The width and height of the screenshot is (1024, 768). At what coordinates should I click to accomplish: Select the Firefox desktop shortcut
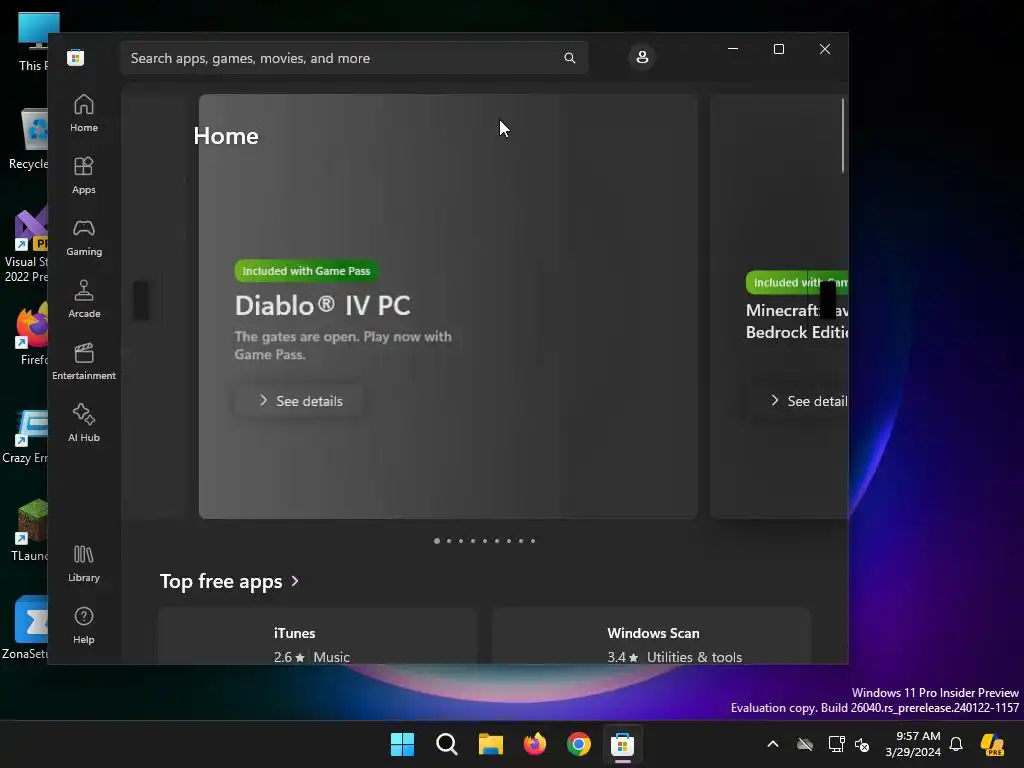pyautogui.click(x=33, y=333)
